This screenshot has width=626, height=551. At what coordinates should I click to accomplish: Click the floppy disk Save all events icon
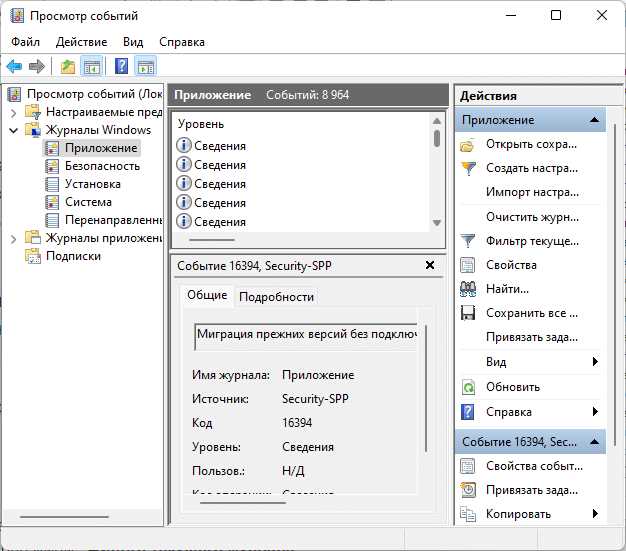[x=467, y=313]
